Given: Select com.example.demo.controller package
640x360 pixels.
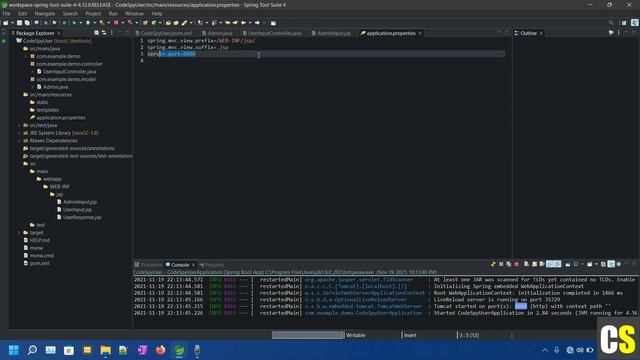Looking at the screenshot, I should [66, 64].
